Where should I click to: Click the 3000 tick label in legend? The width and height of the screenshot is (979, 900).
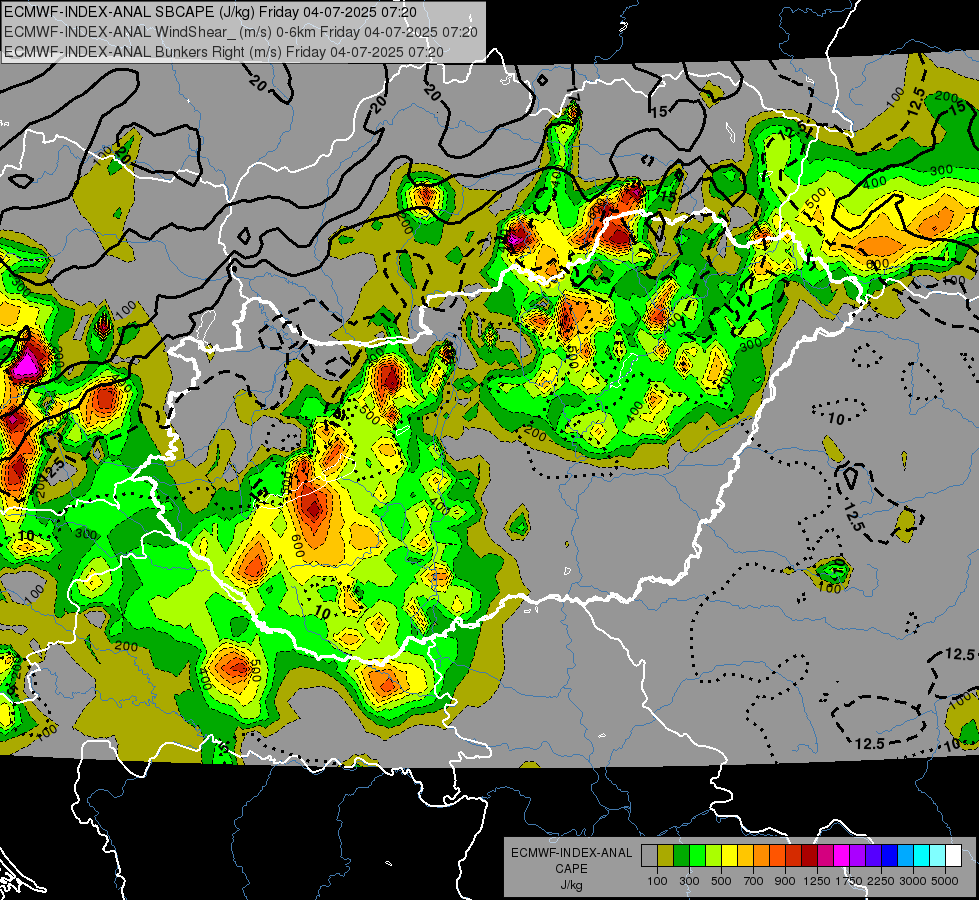click(x=913, y=881)
